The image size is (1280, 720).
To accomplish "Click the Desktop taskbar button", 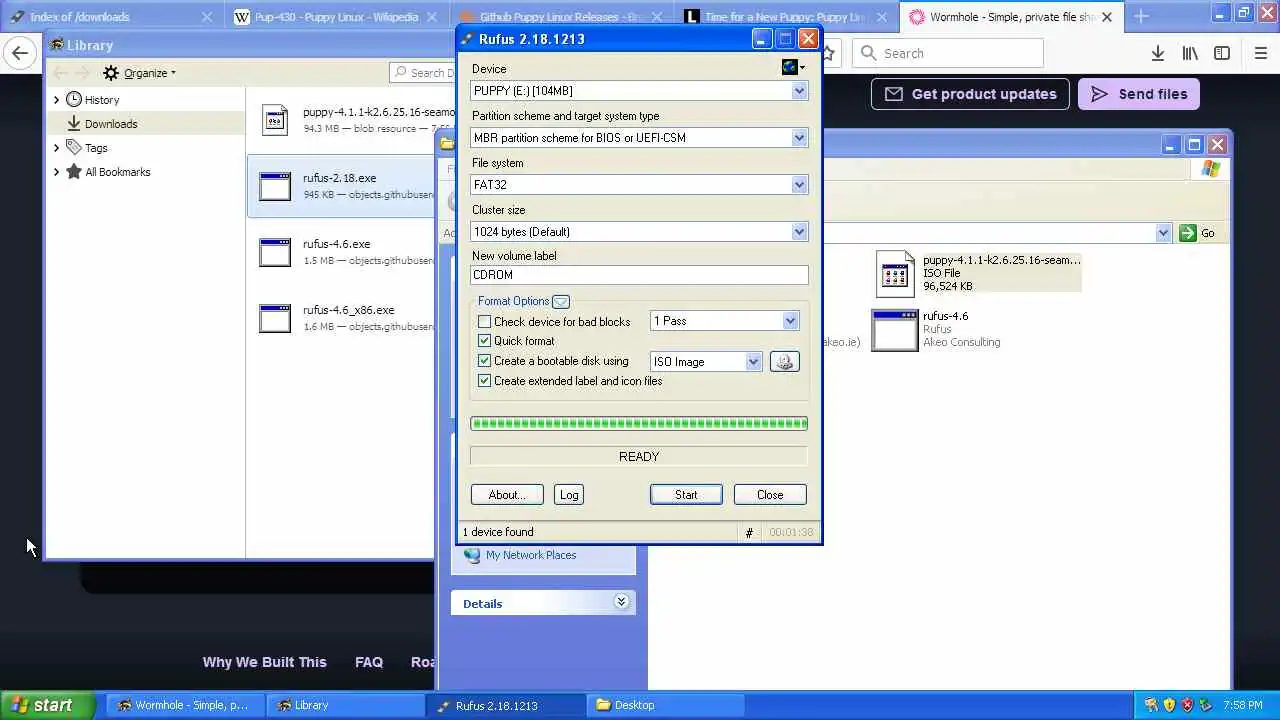I will tap(663, 705).
